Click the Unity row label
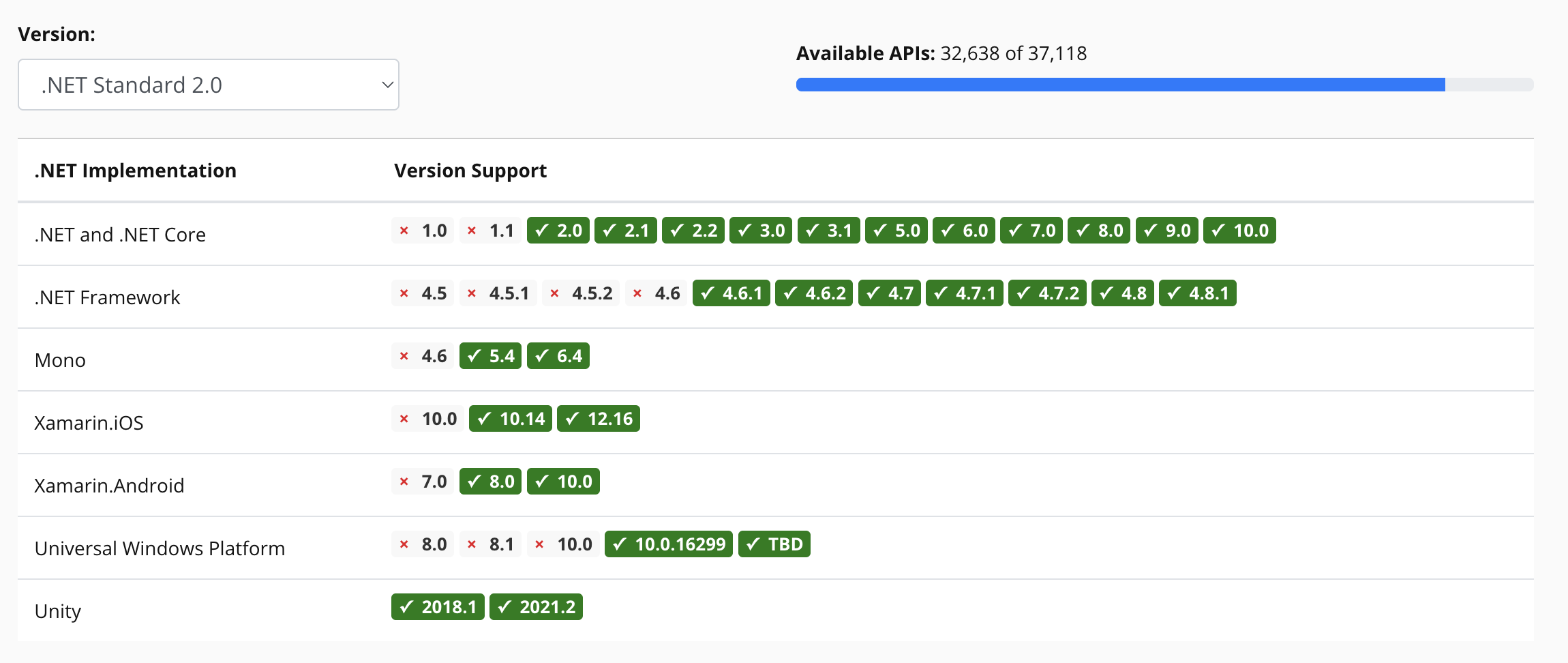Viewport: 1568px width, 663px height. click(58, 611)
